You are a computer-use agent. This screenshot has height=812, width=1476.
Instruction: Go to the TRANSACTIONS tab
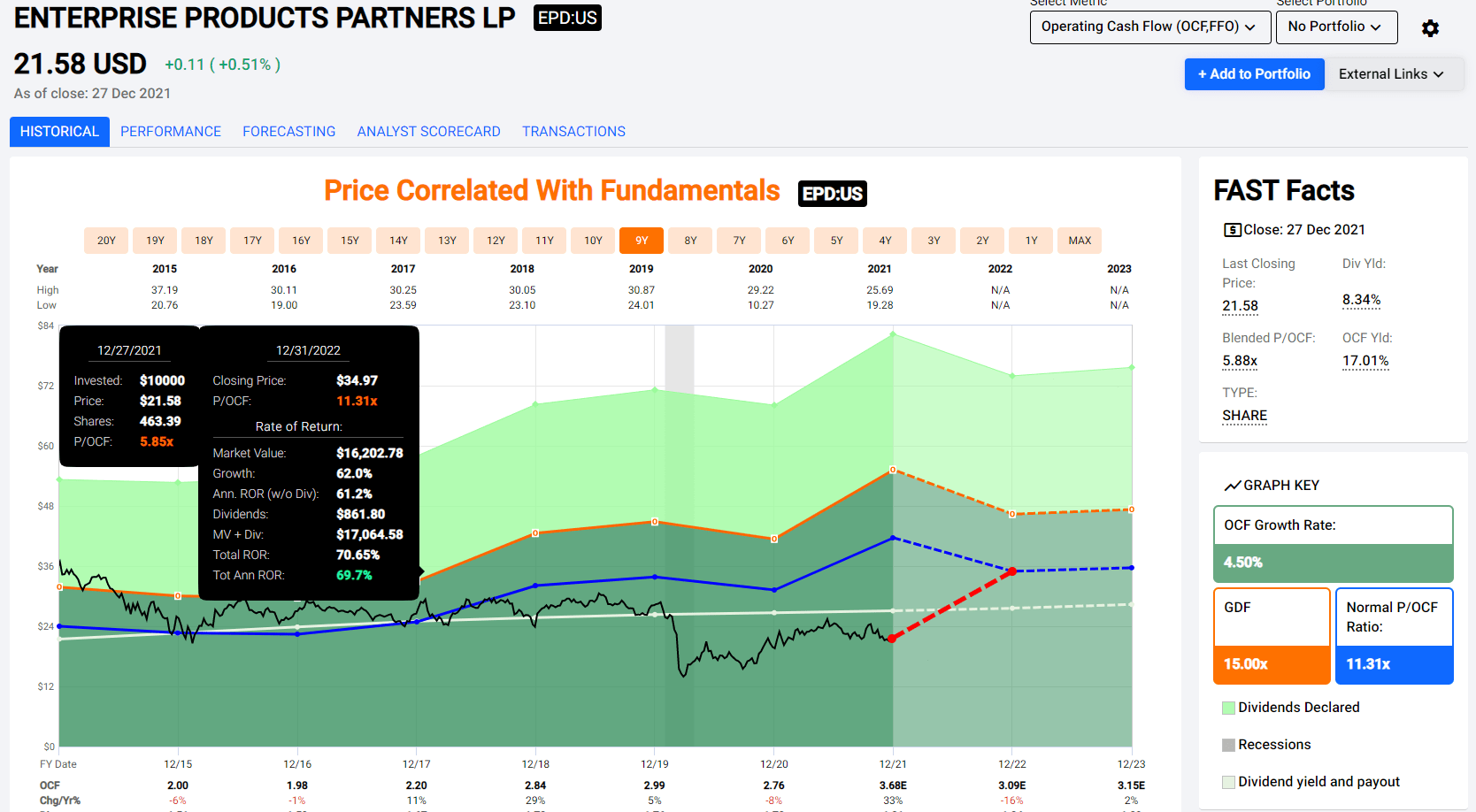click(573, 132)
